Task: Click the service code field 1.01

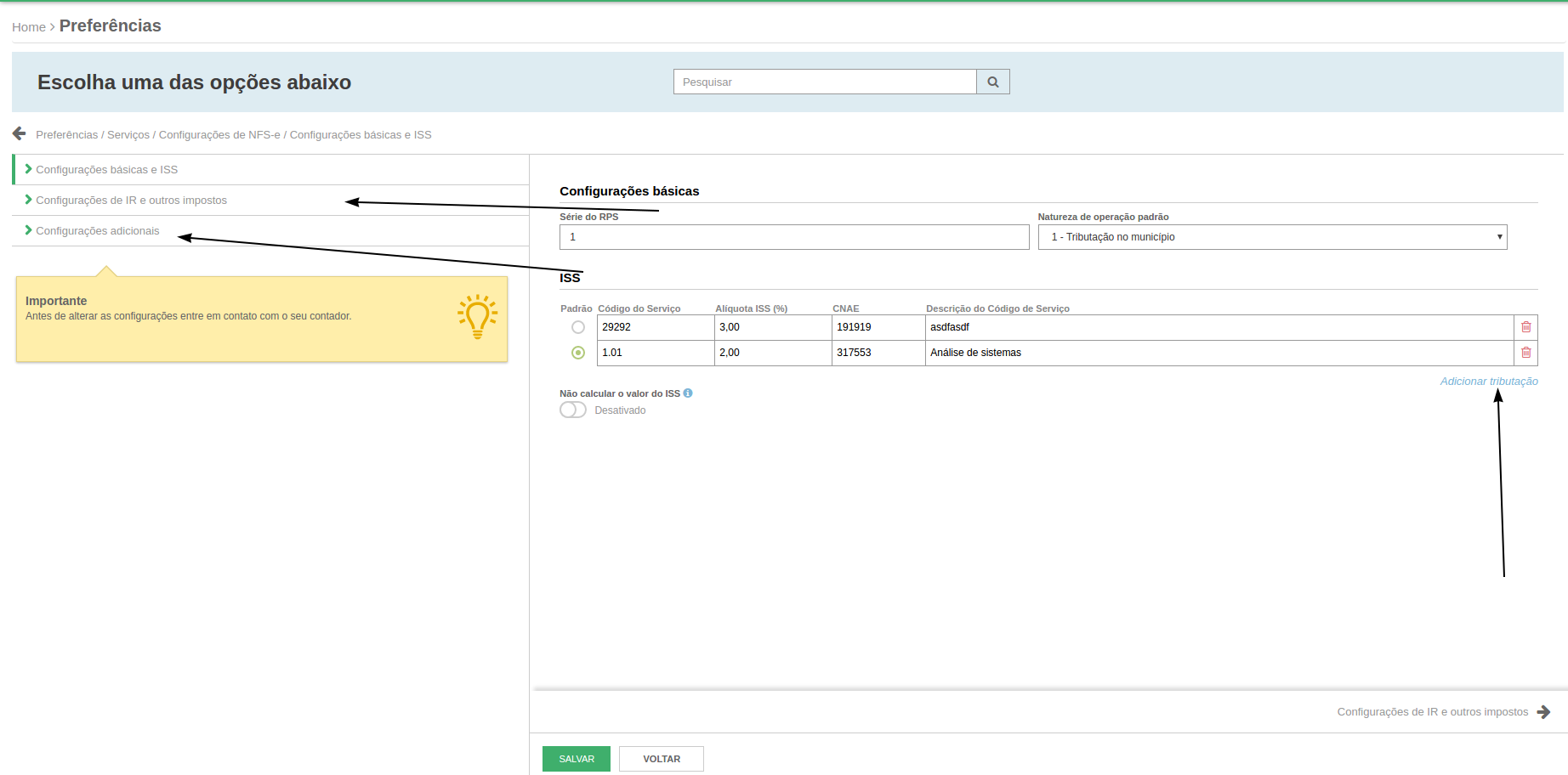Action: click(x=656, y=353)
